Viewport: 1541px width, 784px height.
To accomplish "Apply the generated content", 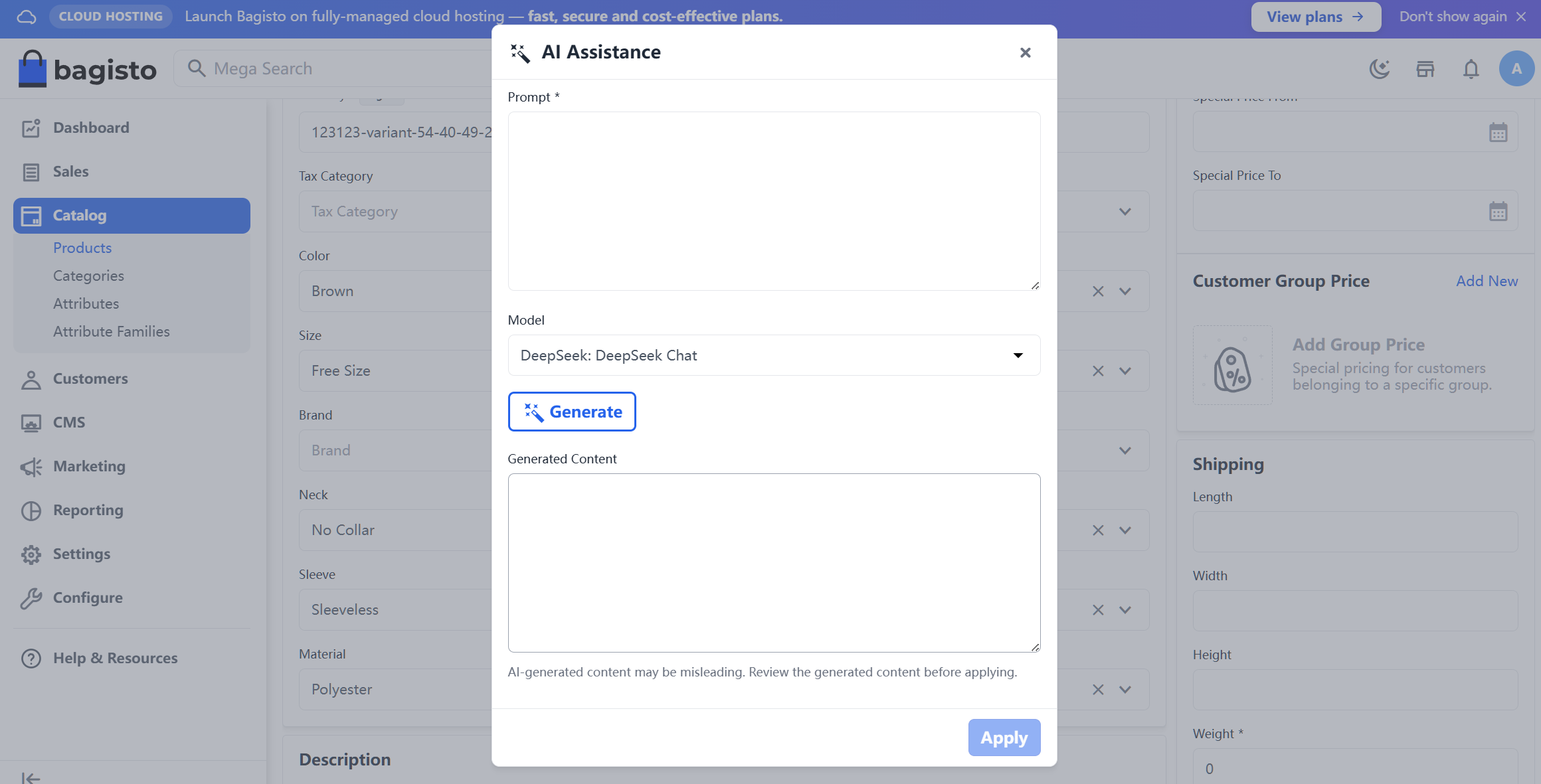I will [x=1004, y=738].
